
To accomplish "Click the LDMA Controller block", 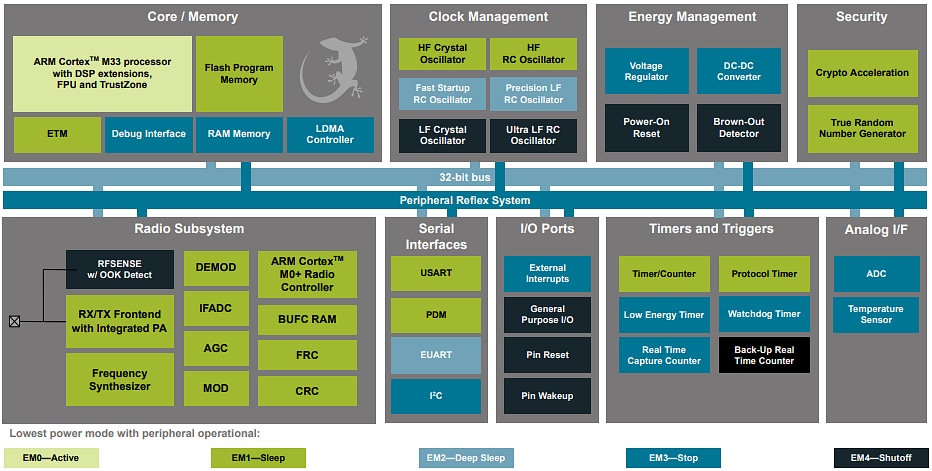I will tap(330, 134).
